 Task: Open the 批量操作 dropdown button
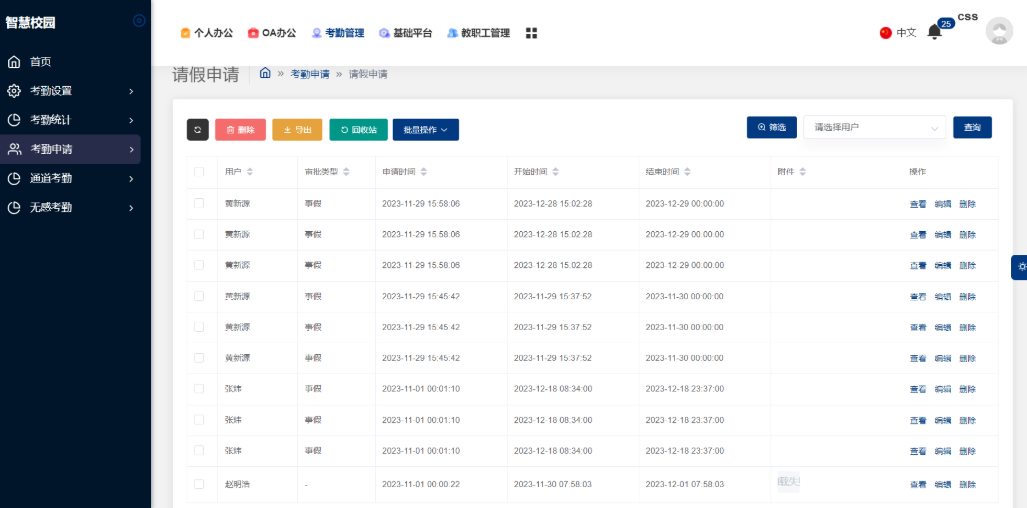pyautogui.click(x=426, y=130)
